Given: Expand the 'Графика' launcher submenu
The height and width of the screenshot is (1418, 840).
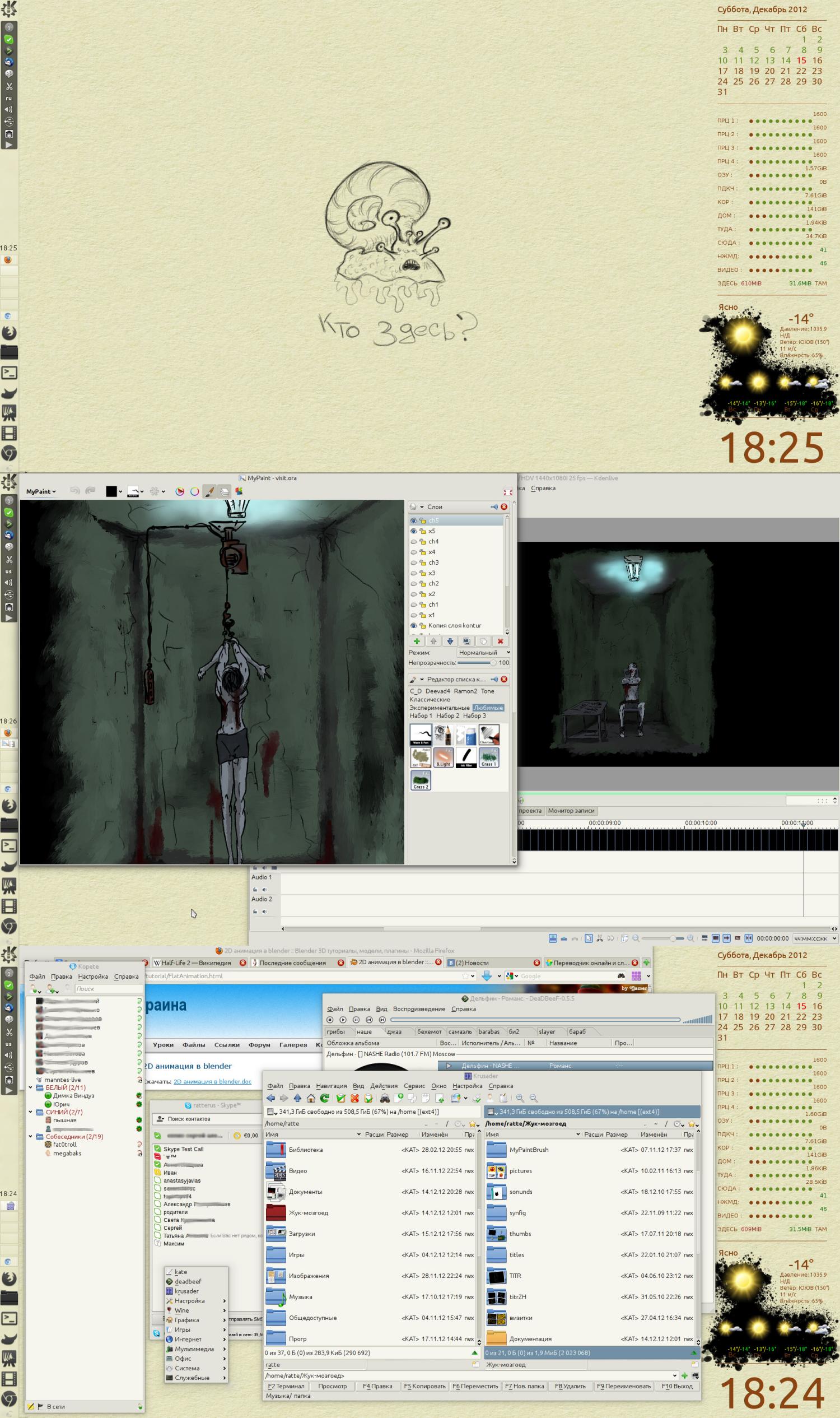Looking at the screenshot, I should coord(197,1320).
